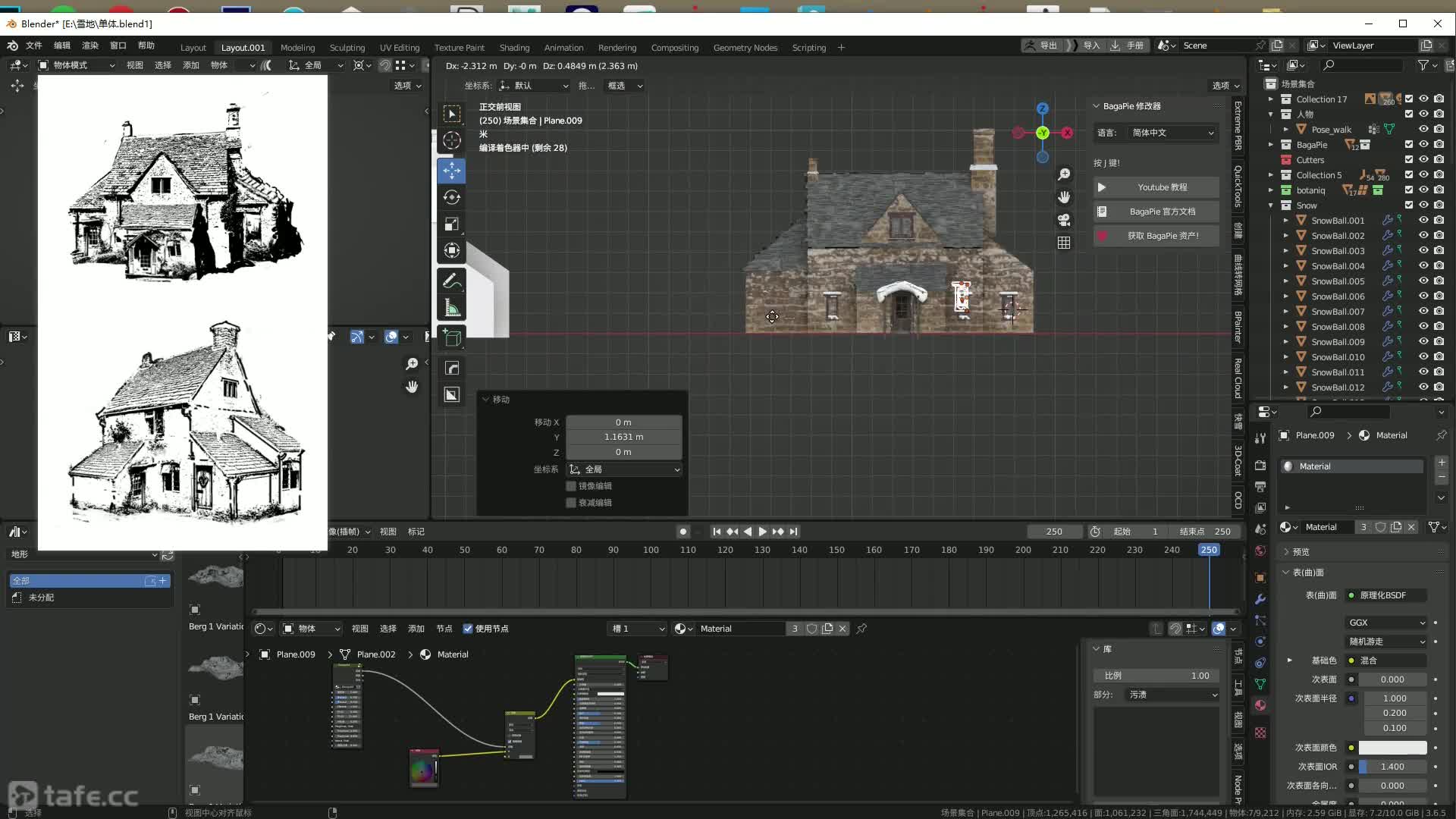Switch to the Modeling workspace tab
Screen dimensions: 1456x819
(x=297, y=47)
